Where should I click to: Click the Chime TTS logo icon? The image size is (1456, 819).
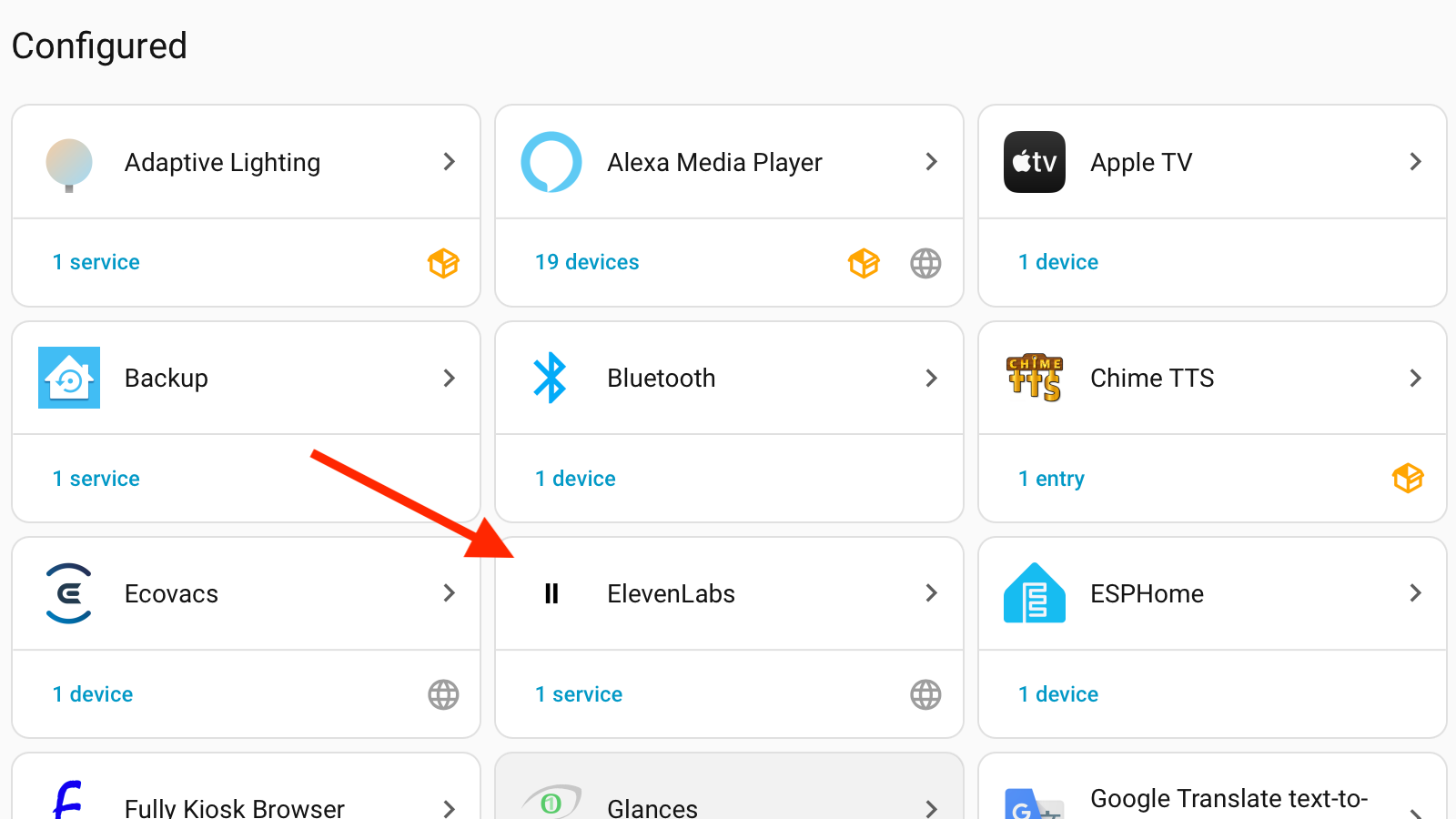(x=1035, y=378)
